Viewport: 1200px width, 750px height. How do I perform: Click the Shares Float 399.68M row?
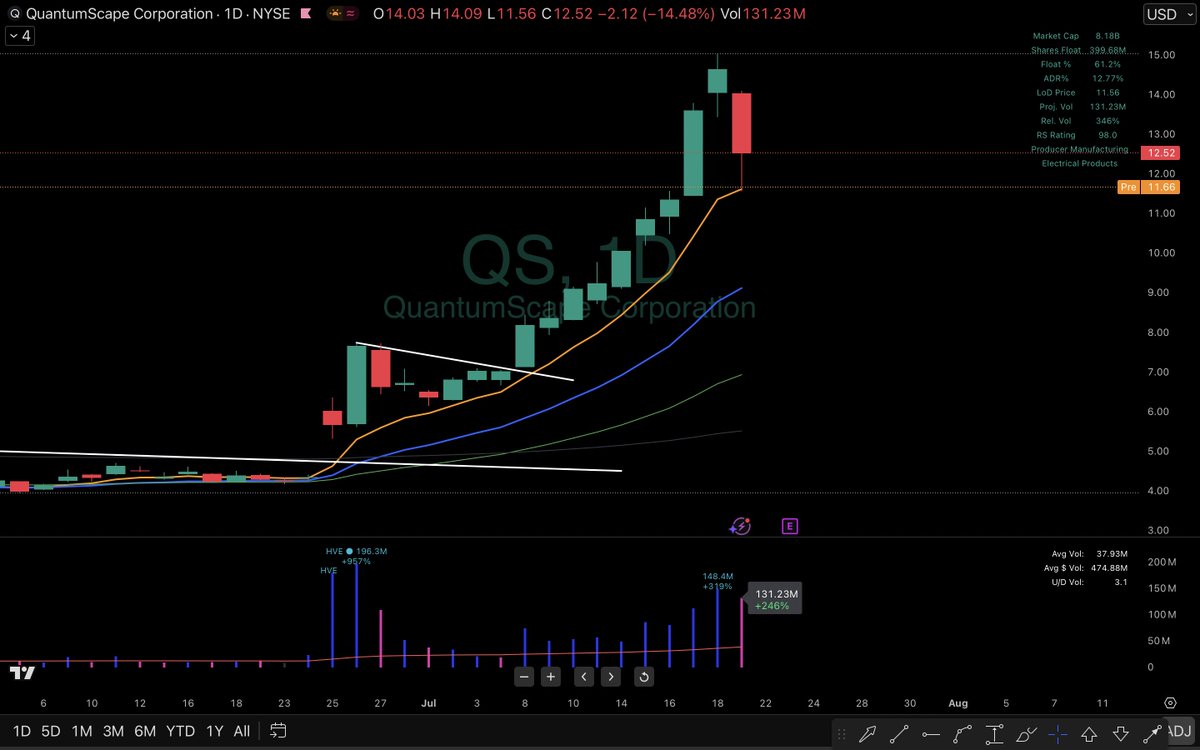[x=1078, y=50]
